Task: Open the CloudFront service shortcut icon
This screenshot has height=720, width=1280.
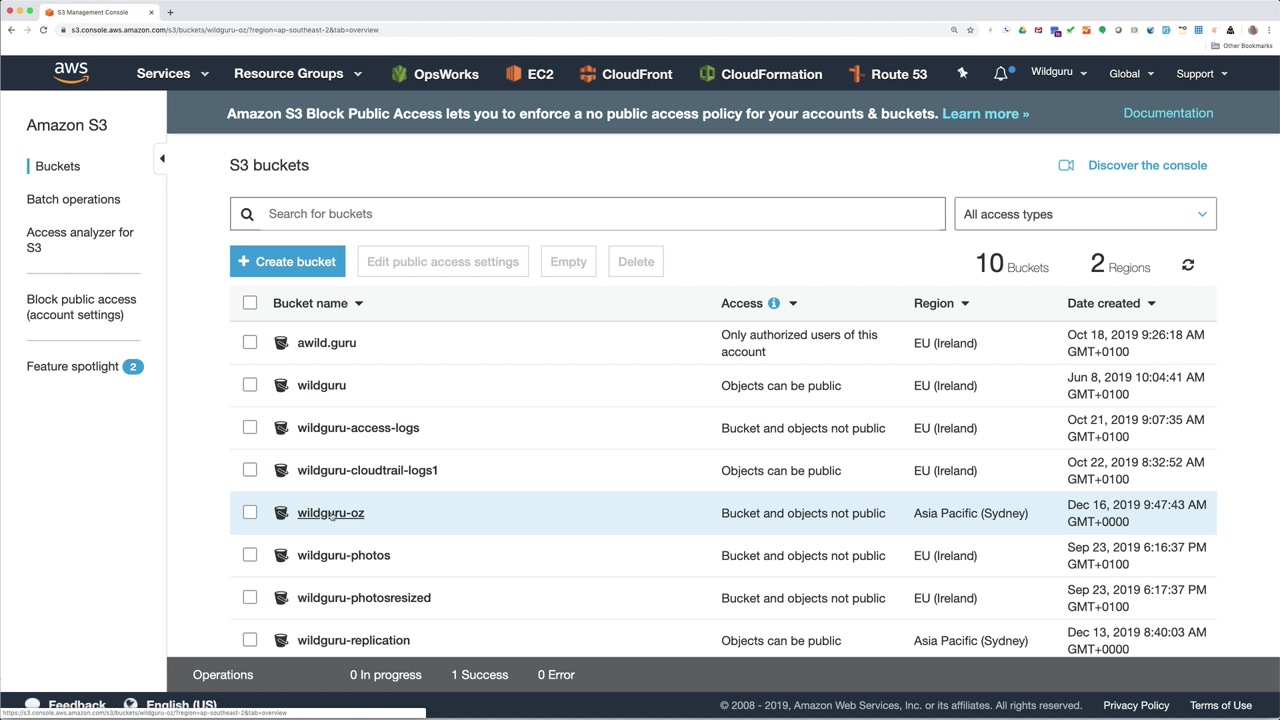Action: pos(587,74)
